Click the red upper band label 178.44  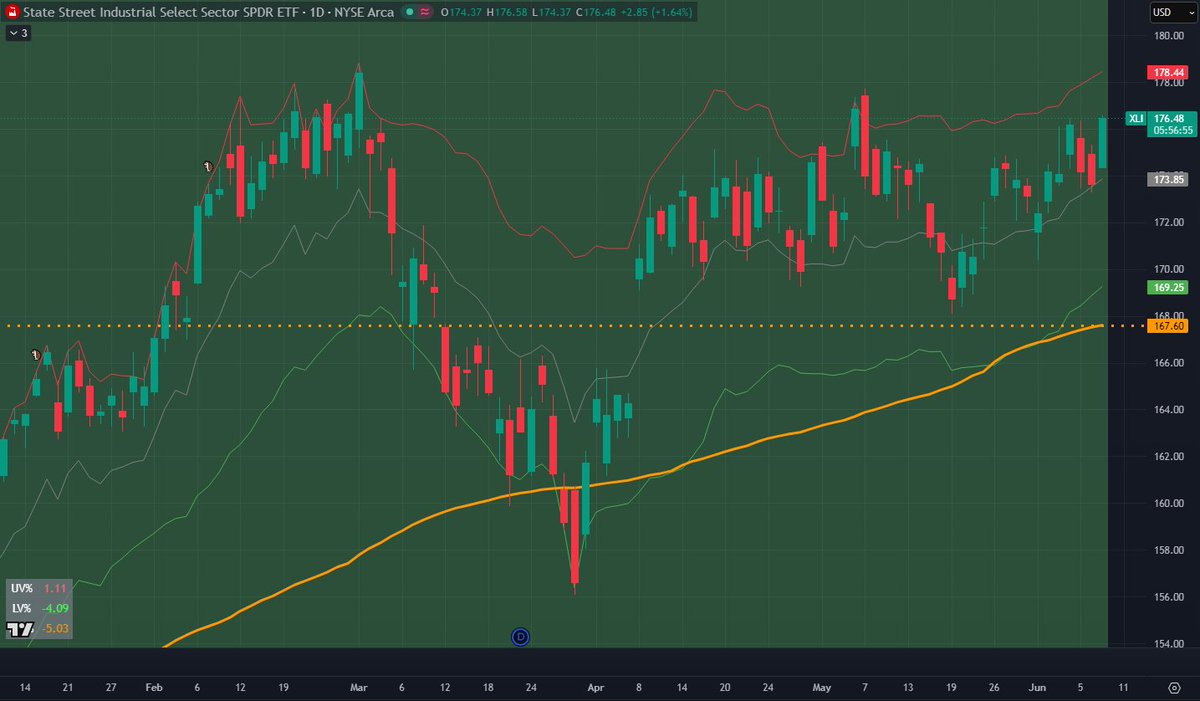pyautogui.click(x=1168, y=73)
